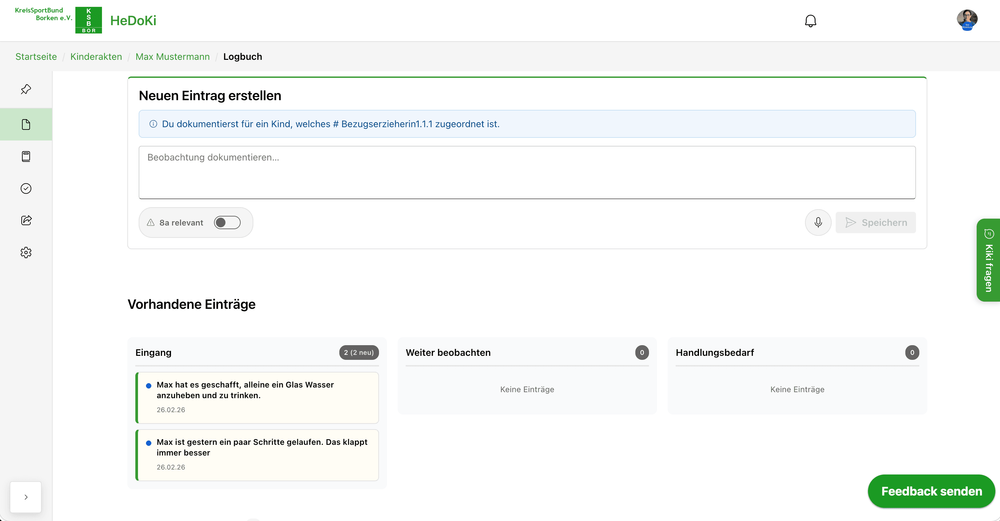Image resolution: width=1000 pixels, height=521 pixels.
Task: Select the checkmark circle sidebar icon
Action: [26, 188]
